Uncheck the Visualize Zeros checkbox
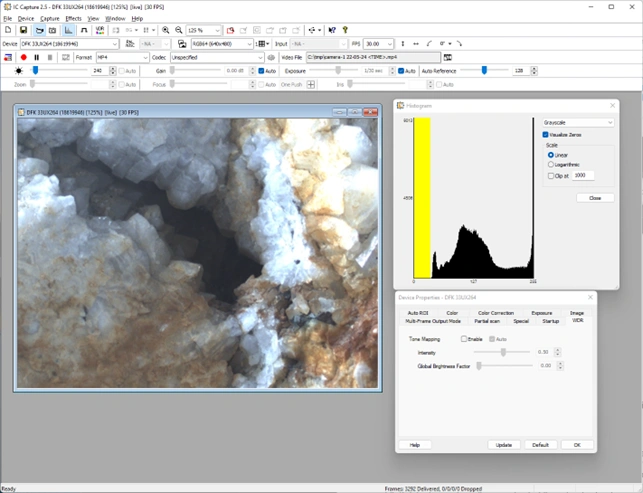643x493 pixels. [545, 134]
